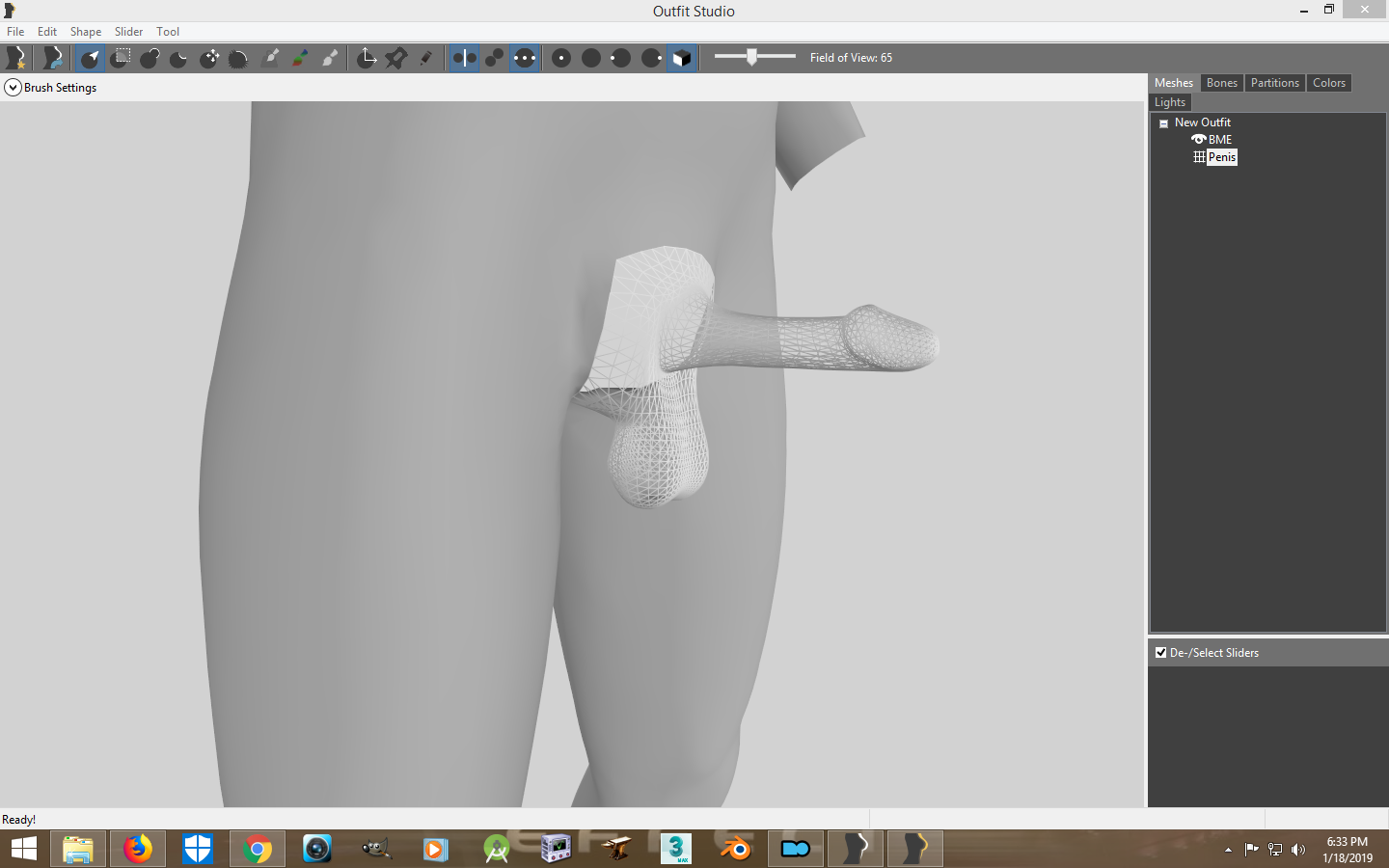Select the arrow Select tool
The height and width of the screenshot is (868, 1389).
pyautogui.click(x=90, y=58)
